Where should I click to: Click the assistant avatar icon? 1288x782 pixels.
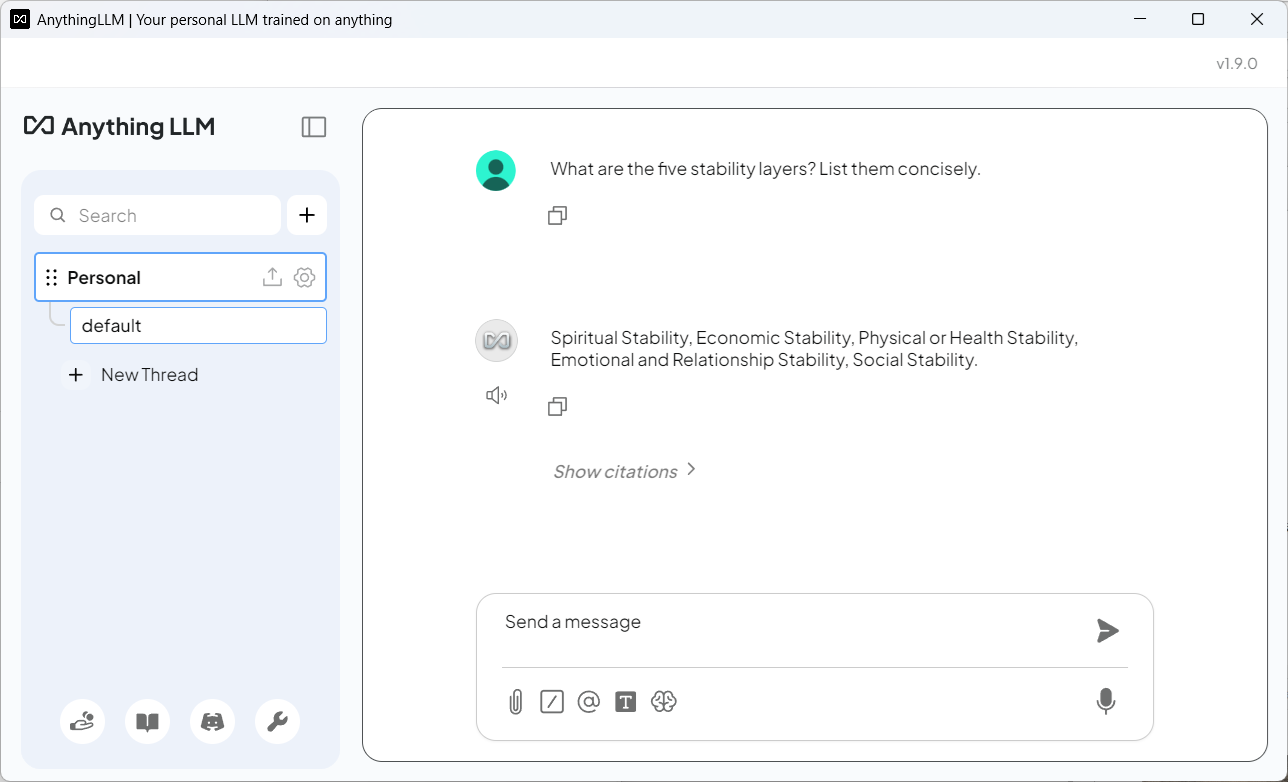[x=496, y=340]
